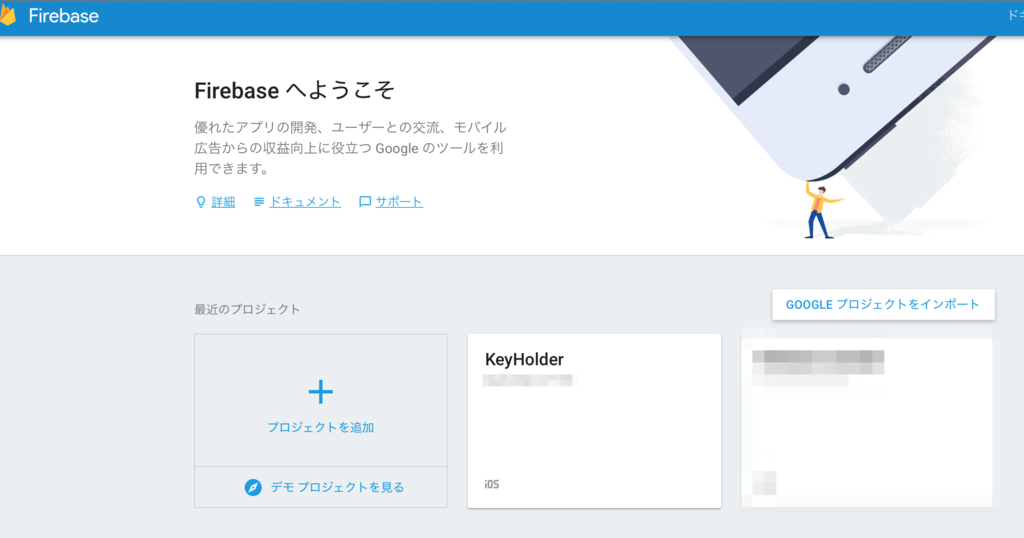Click the plus icon to add project

pos(321,392)
